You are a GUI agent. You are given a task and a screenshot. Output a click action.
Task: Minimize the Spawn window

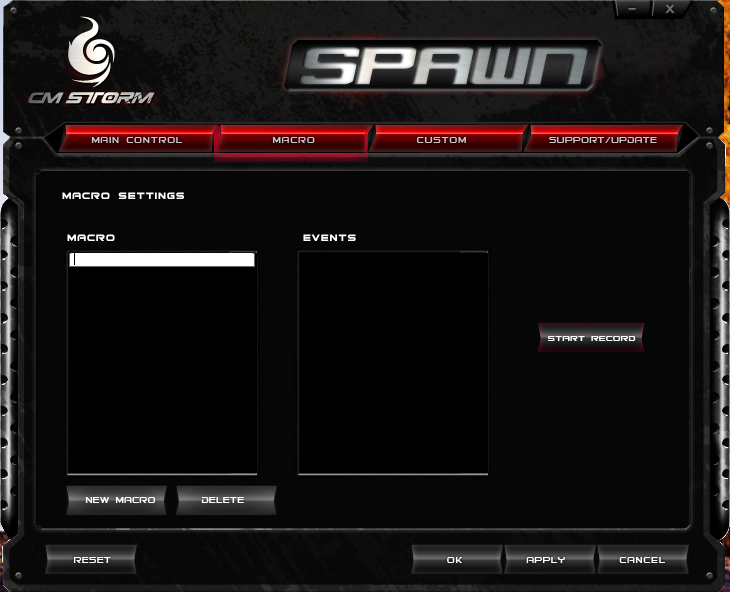coord(633,9)
